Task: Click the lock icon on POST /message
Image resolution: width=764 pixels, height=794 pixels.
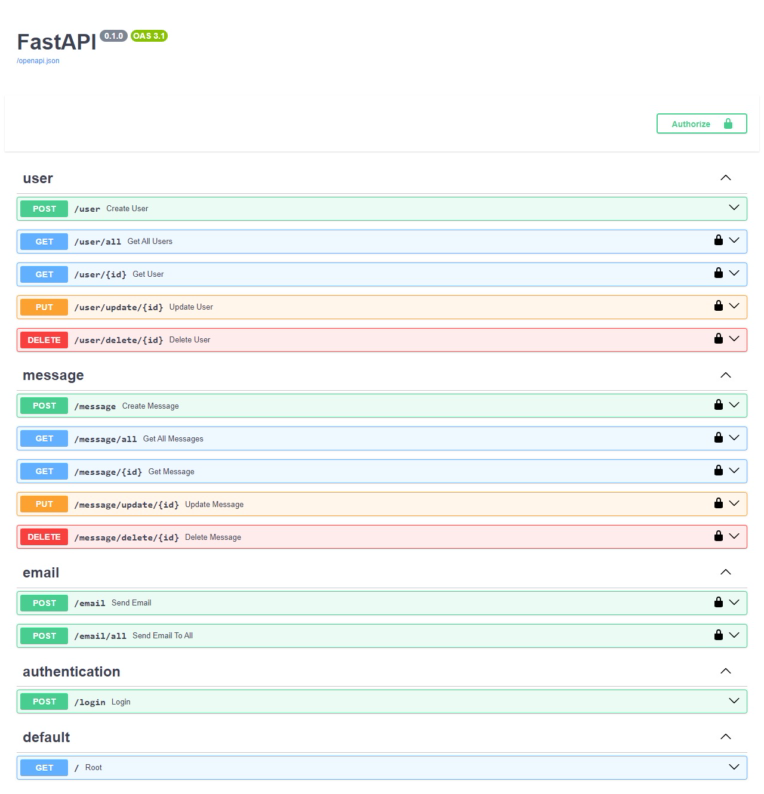Action: tap(718, 404)
